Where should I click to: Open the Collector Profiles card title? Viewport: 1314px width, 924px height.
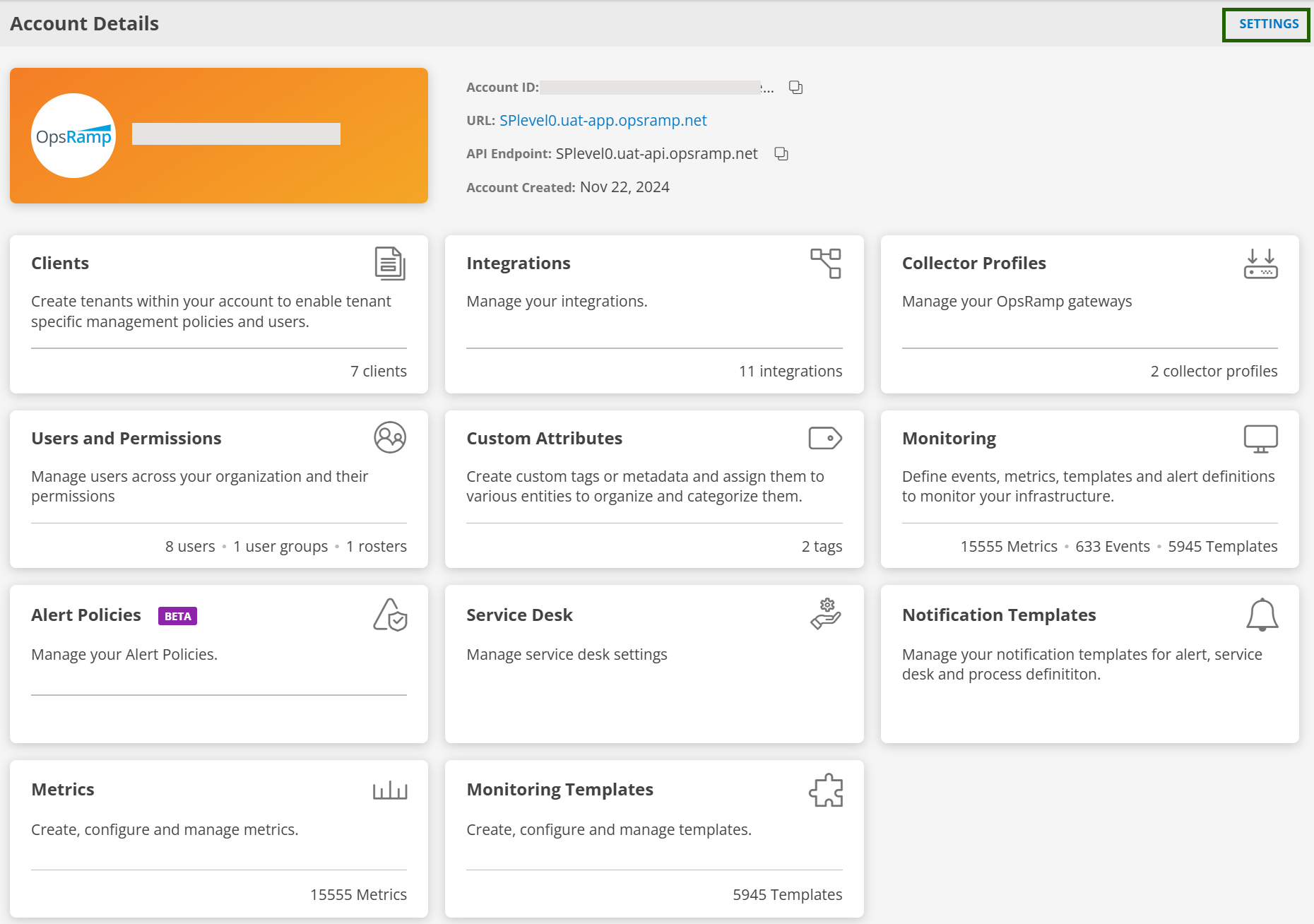pyautogui.click(x=973, y=263)
